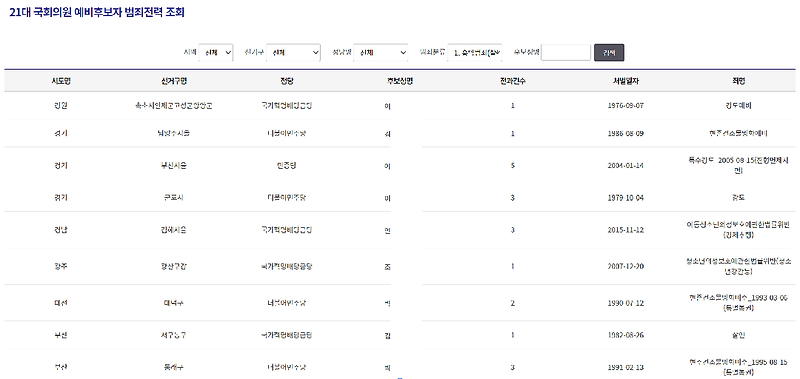Select the date 2007-12-20
Viewport: 800px width, 379px height.
click(x=626, y=266)
